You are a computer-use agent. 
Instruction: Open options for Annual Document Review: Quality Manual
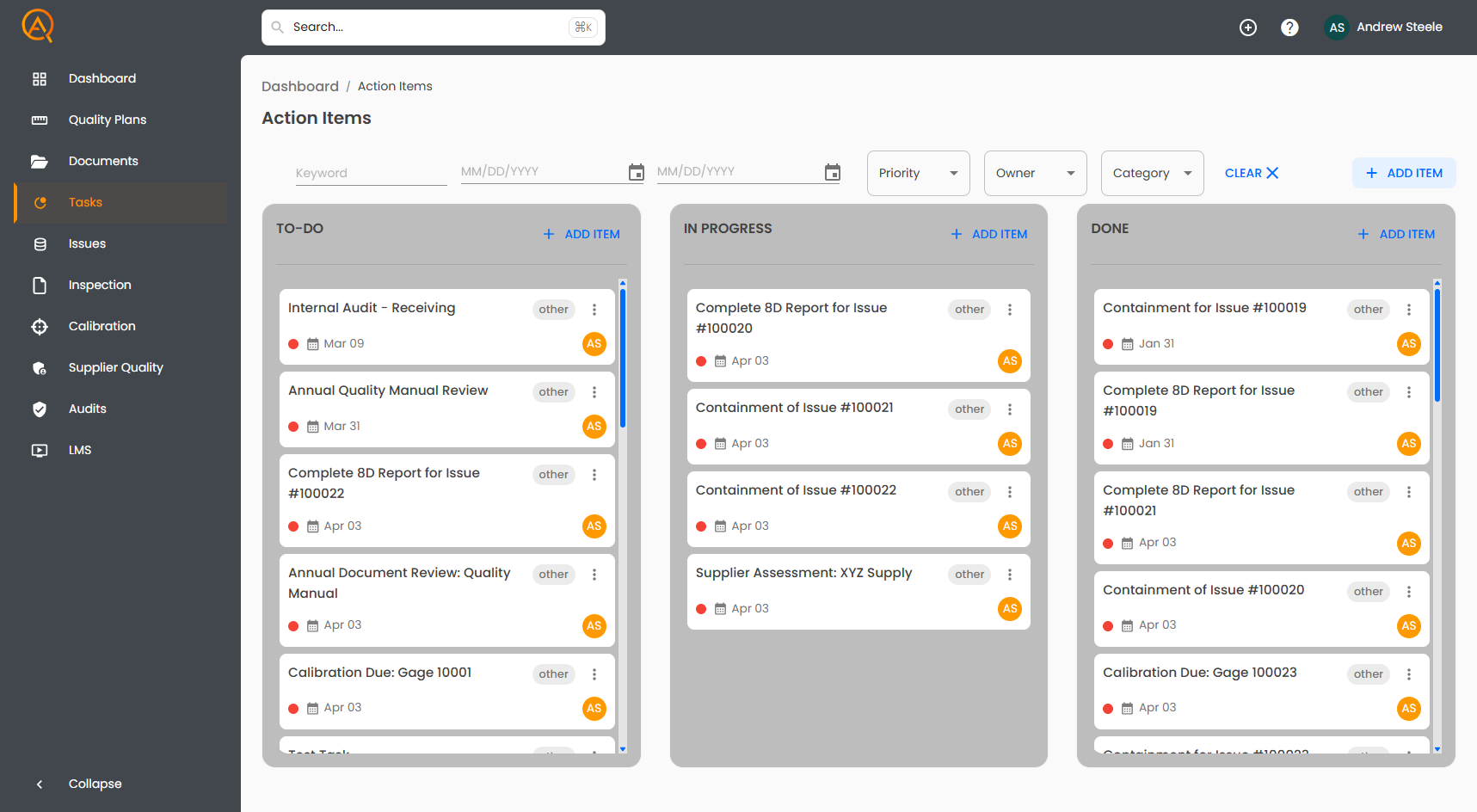594,575
